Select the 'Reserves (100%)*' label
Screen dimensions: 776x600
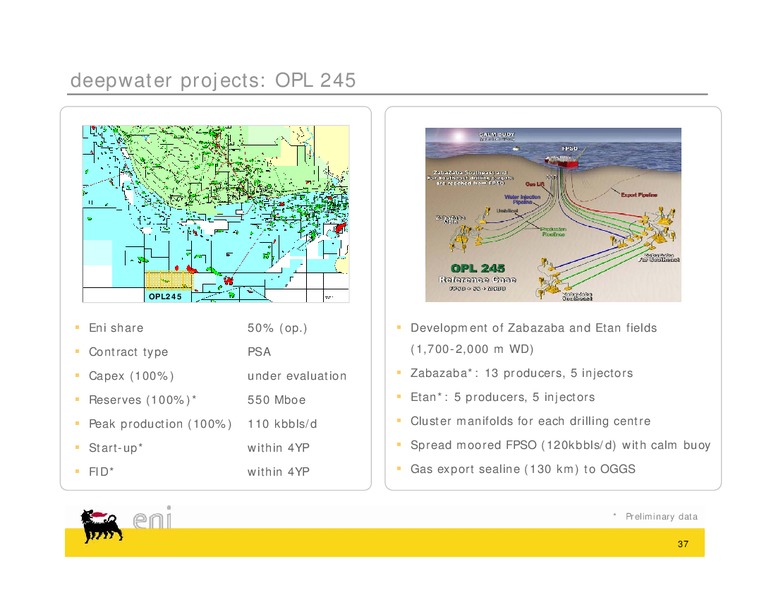(143, 400)
